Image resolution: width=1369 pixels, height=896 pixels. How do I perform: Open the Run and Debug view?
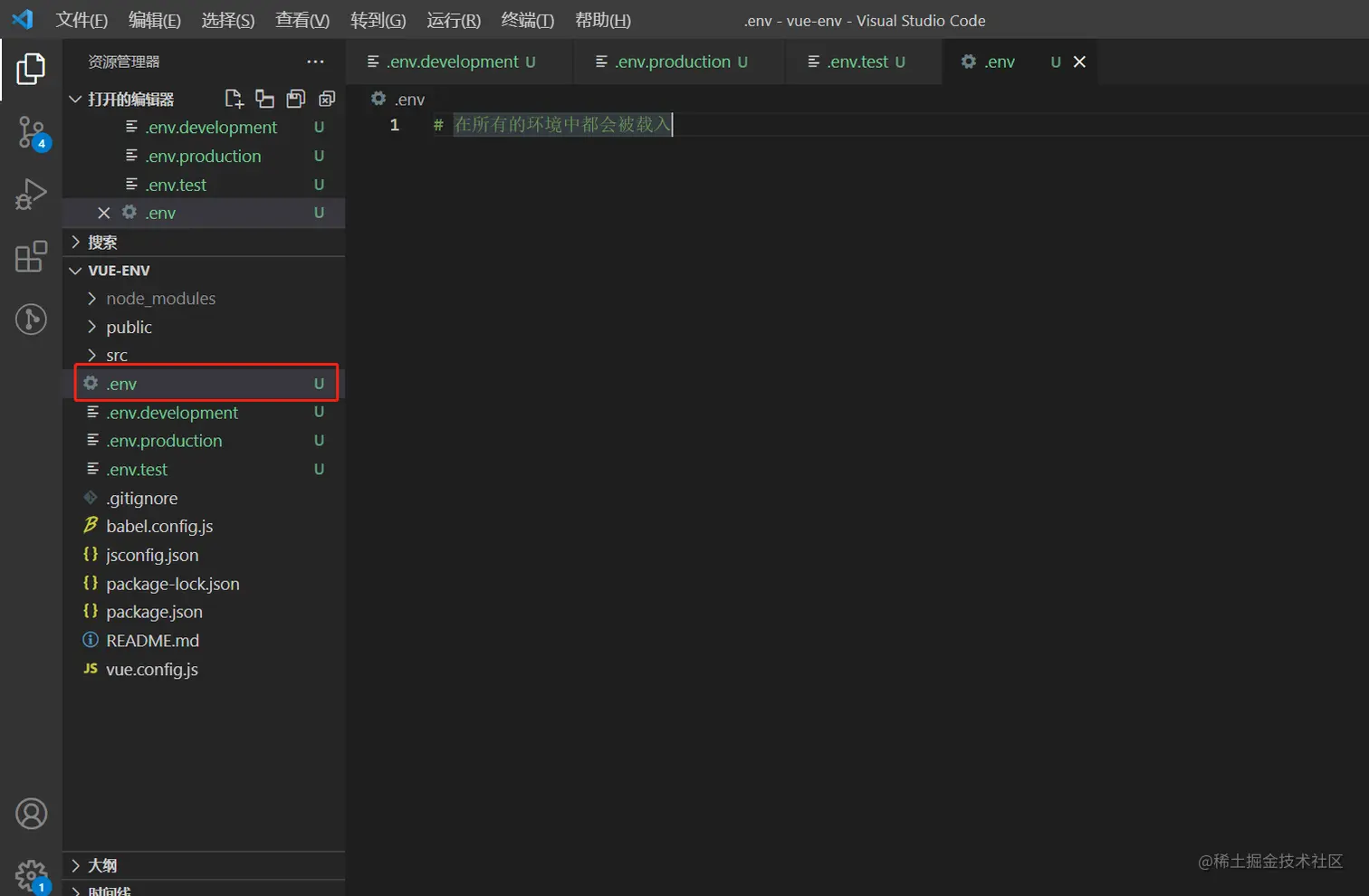coord(31,195)
